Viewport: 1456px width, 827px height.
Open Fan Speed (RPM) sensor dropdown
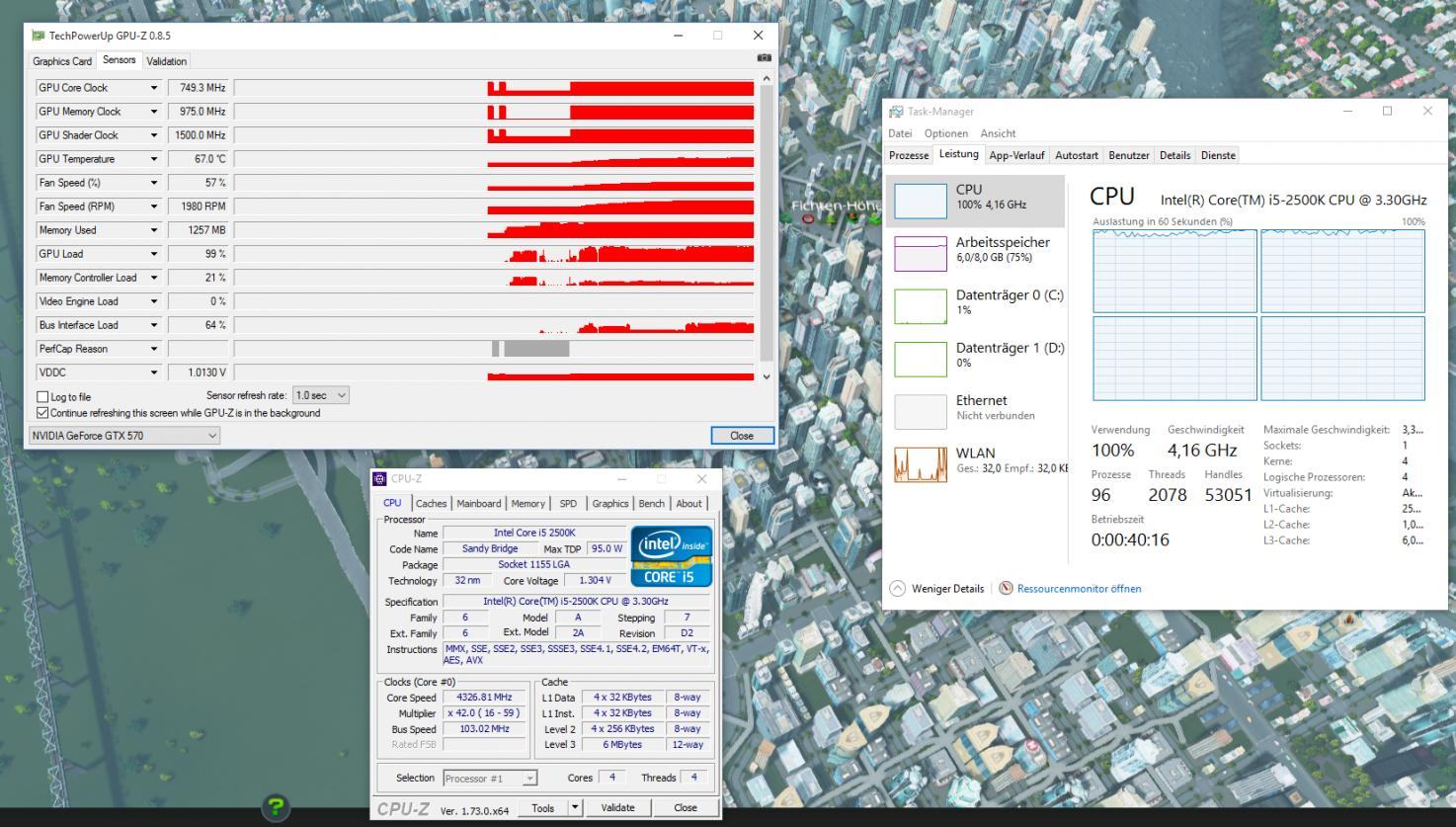click(x=154, y=207)
